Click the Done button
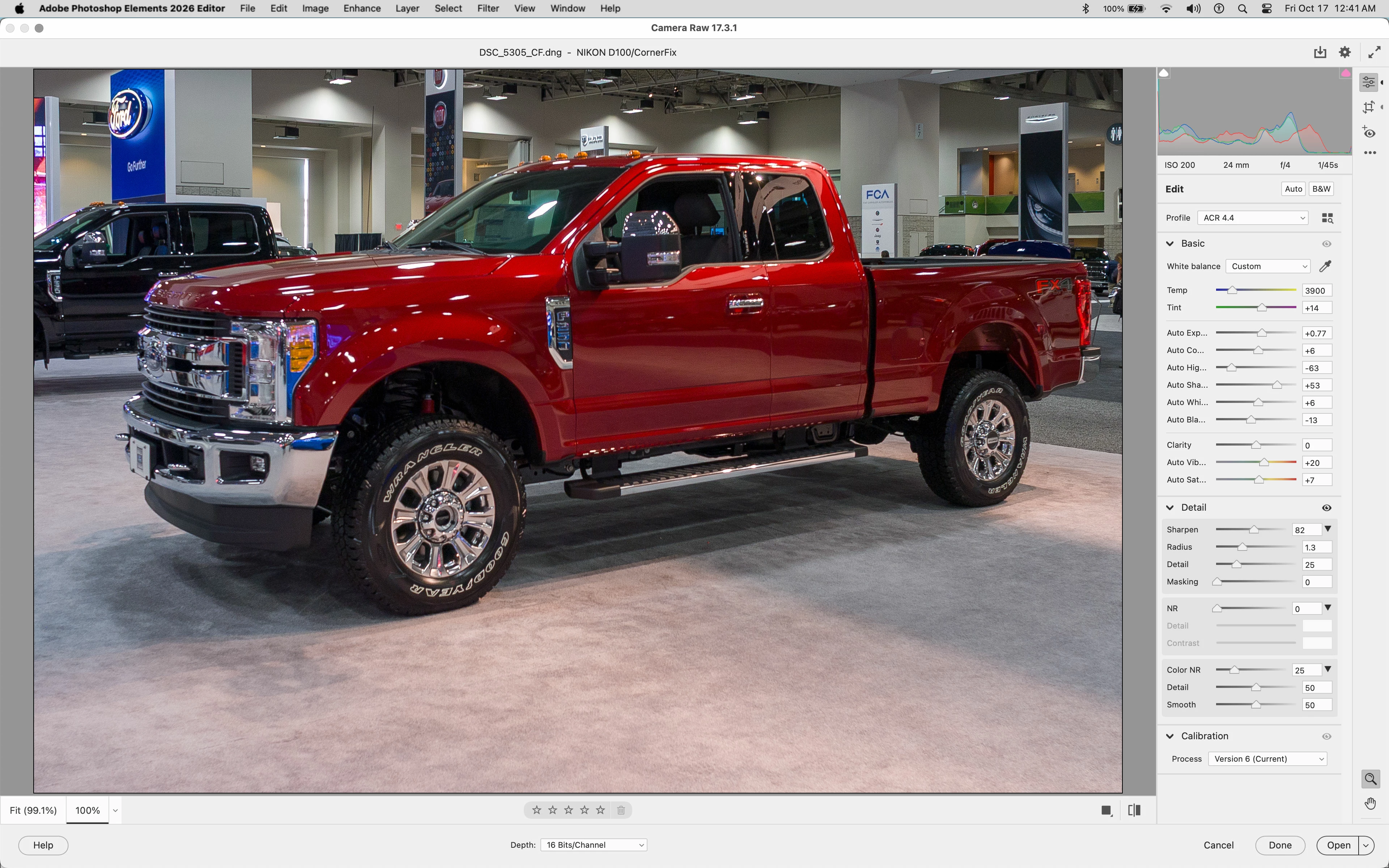1389x868 pixels. [1280, 845]
